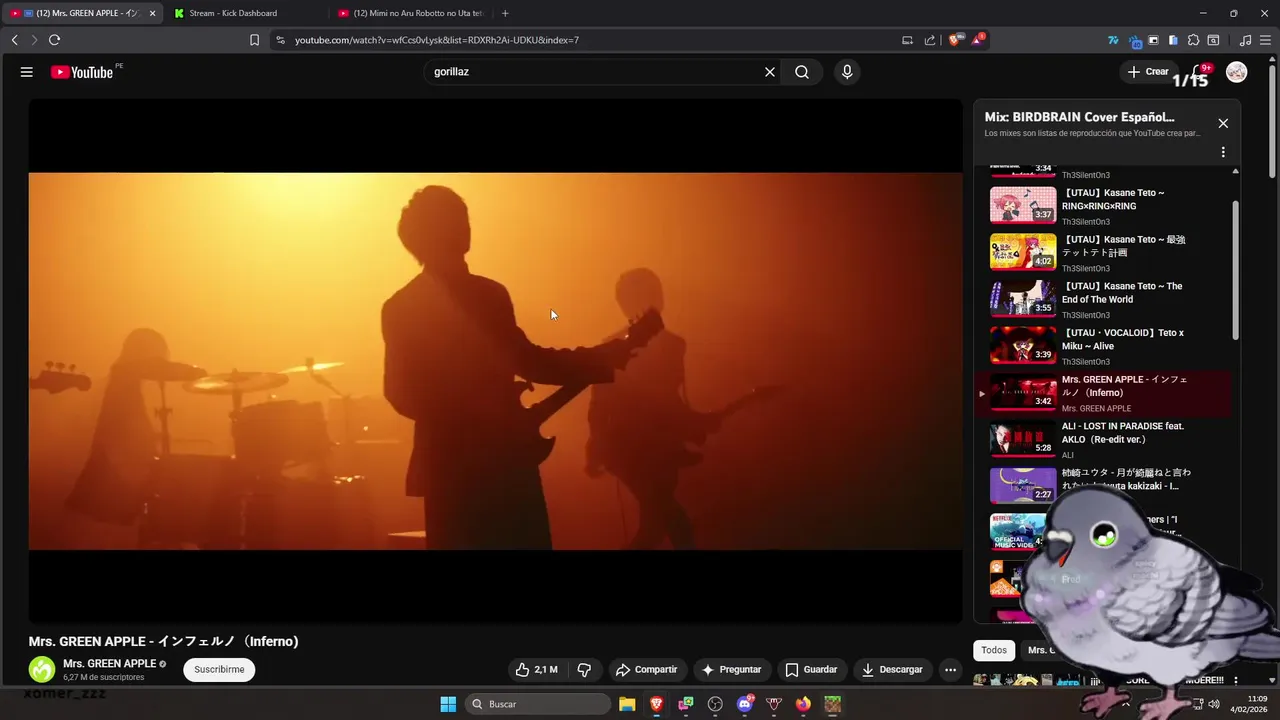Play Kasane Teto RING×RING×RING from the mix
The image size is (1280, 720).
coord(1105,206)
